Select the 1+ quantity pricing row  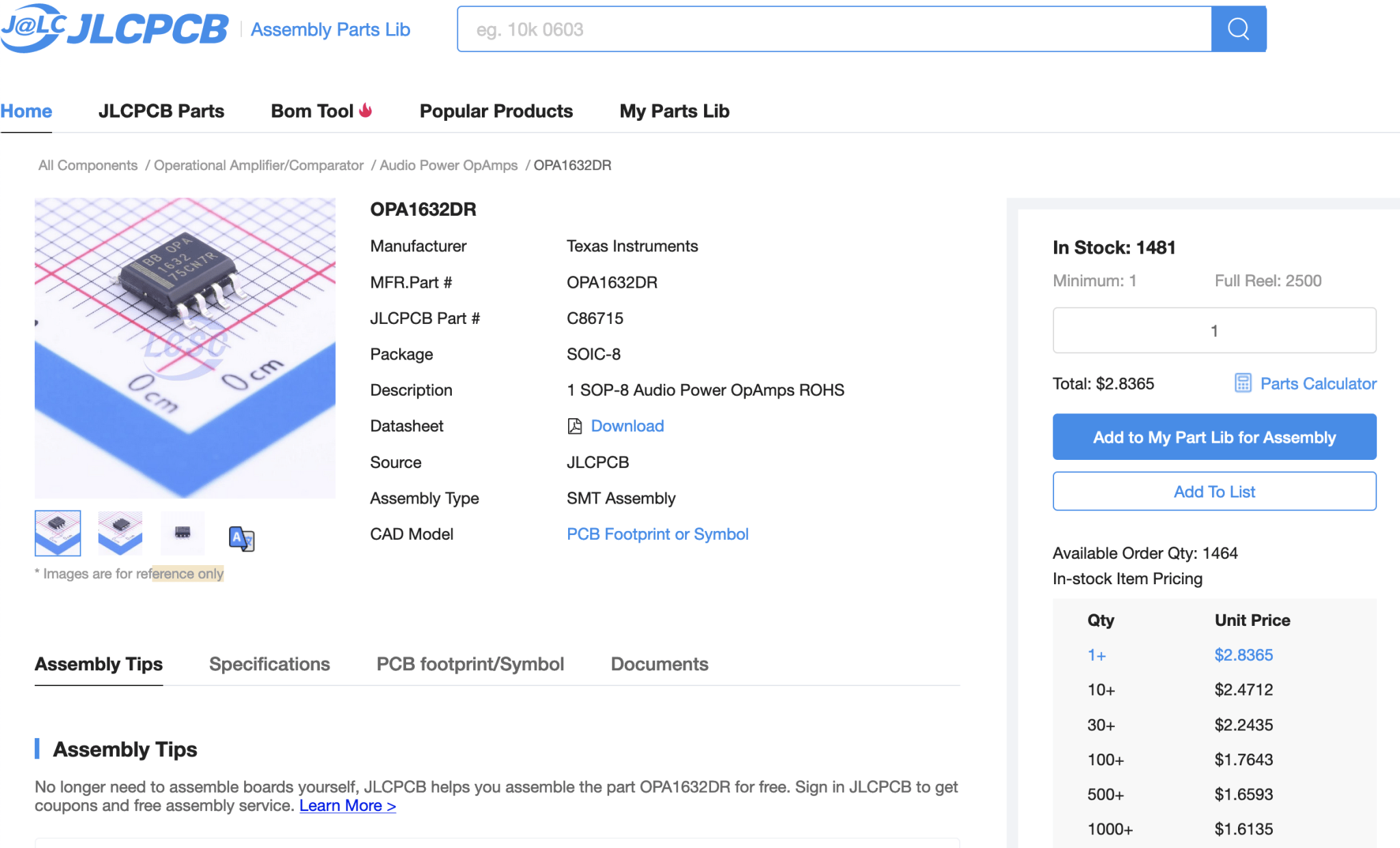(x=1214, y=655)
